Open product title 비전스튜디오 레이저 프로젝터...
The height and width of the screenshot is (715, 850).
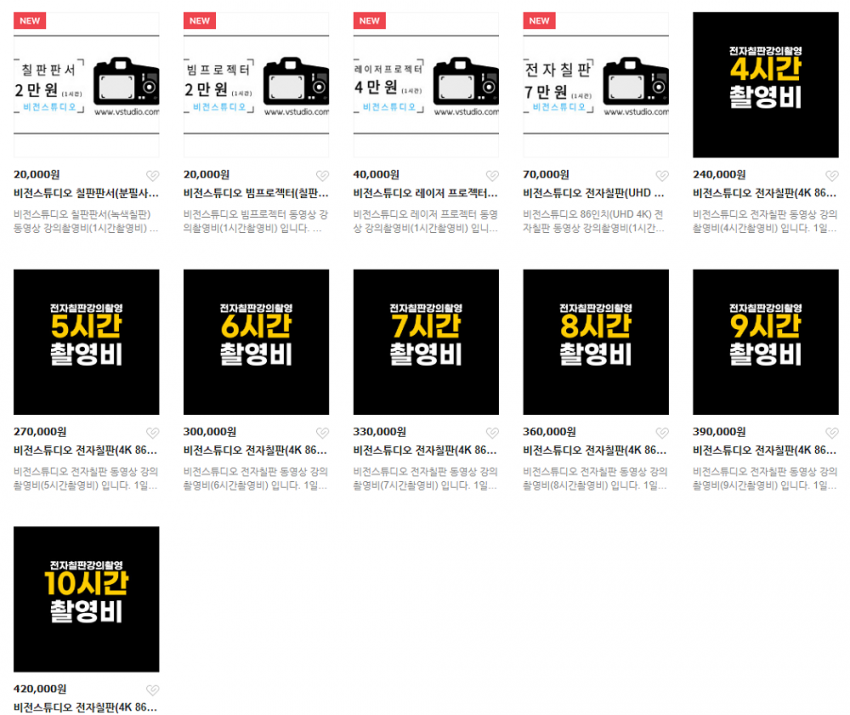(426, 193)
